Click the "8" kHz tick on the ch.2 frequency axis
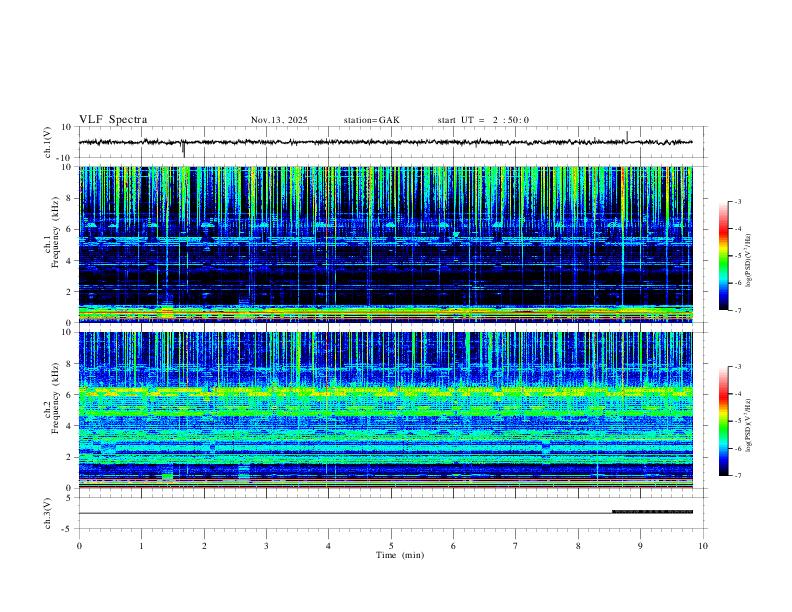This screenshot has height=612, width=792. [x=70, y=364]
